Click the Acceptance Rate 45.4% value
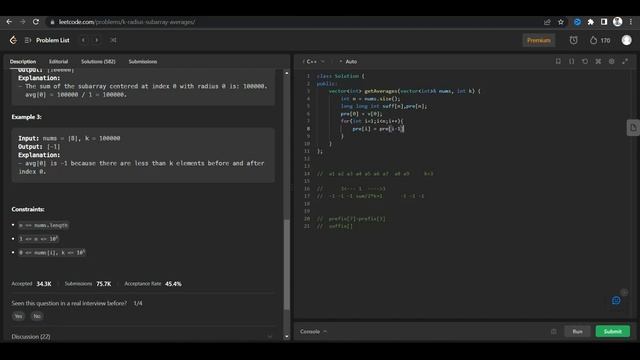This screenshot has width=640, height=360. coord(173,284)
